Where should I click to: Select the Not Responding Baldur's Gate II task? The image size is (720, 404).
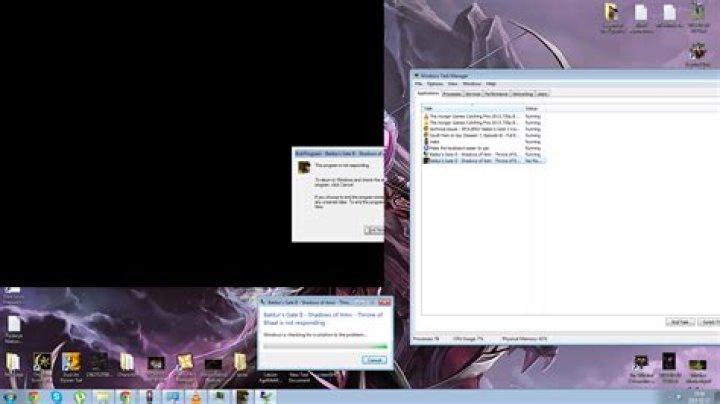[484, 161]
